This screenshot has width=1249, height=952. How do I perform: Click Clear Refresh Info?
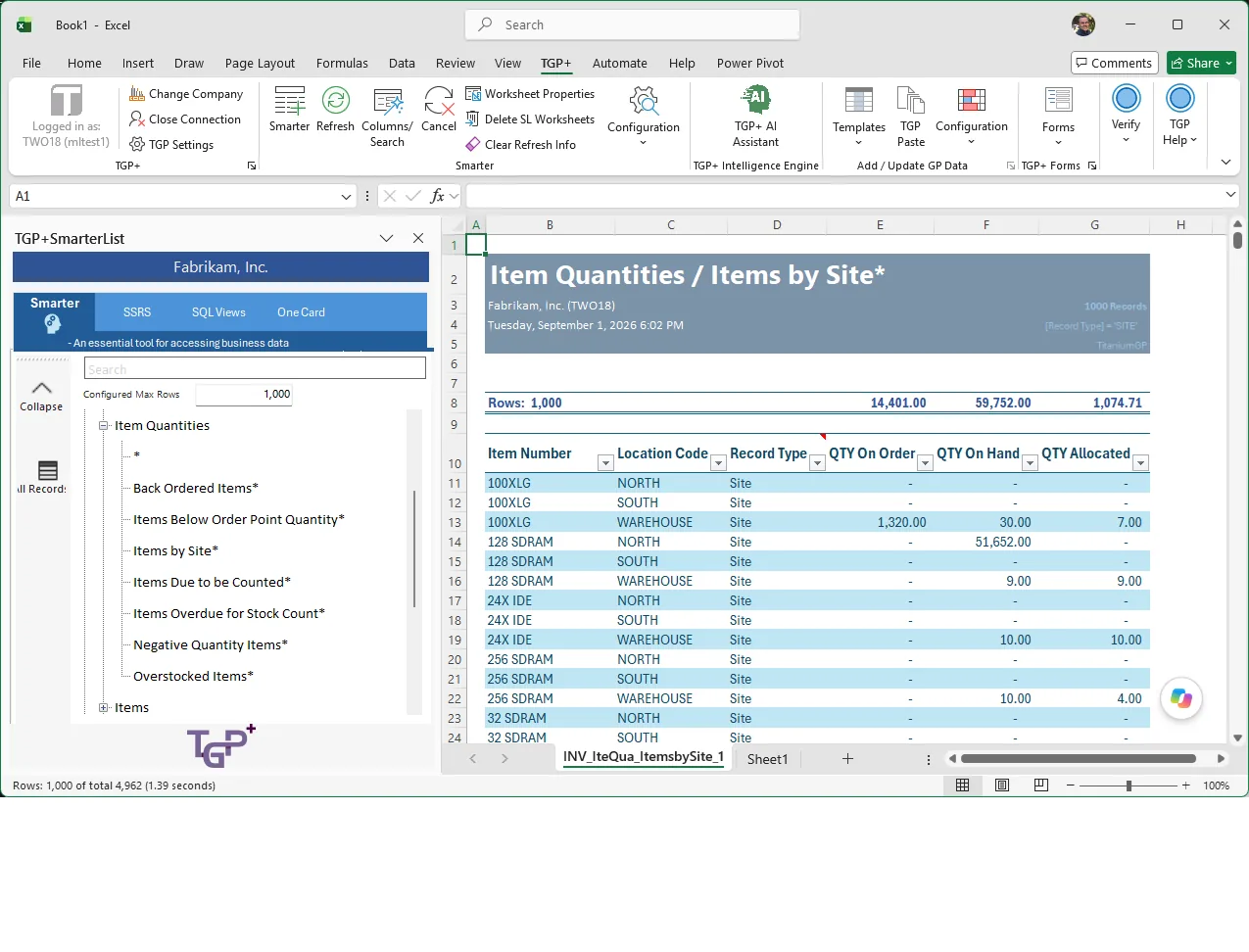point(520,145)
